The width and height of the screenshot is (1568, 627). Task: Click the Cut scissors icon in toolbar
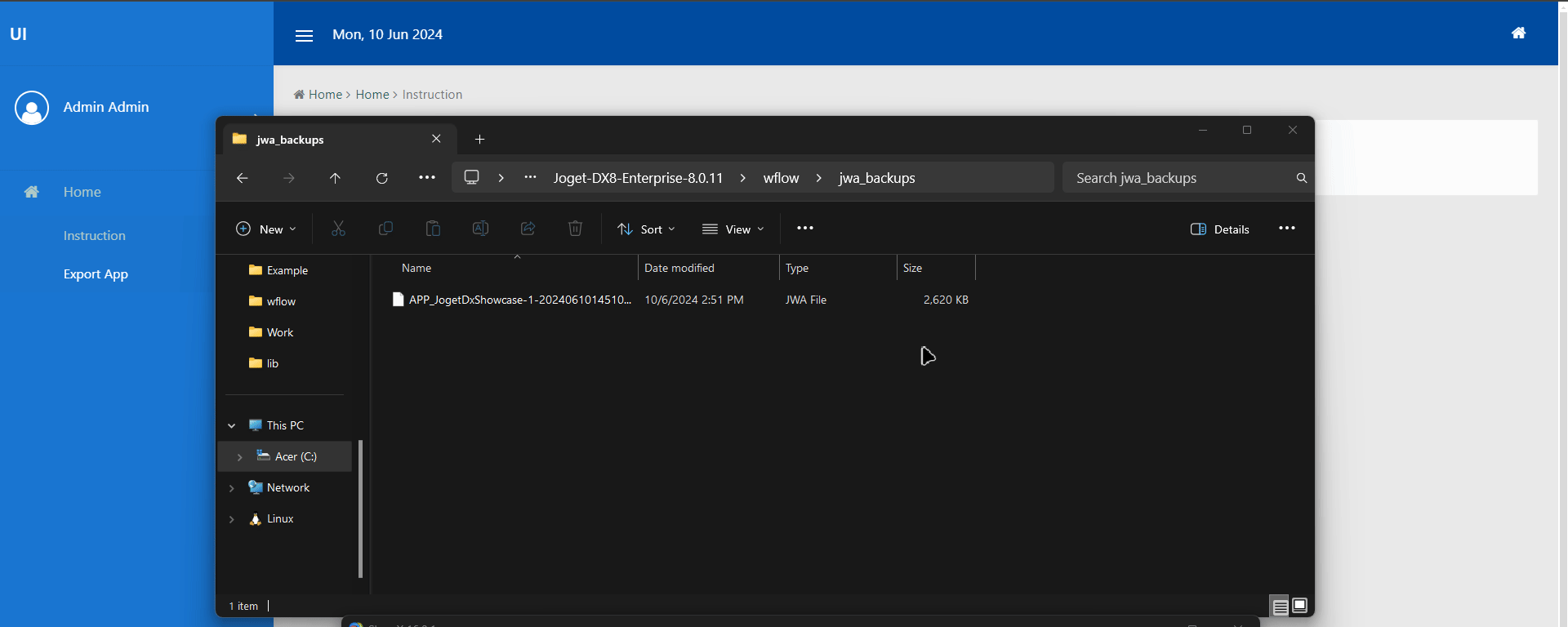tap(338, 229)
